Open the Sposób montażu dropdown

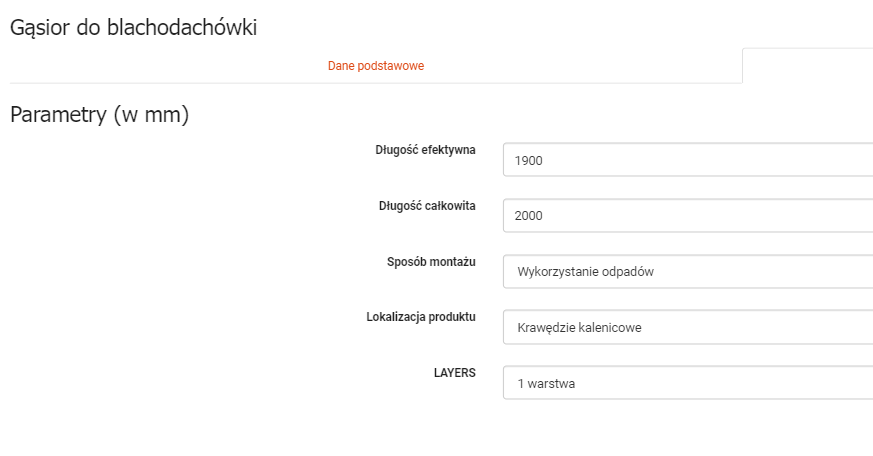click(x=688, y=271)
